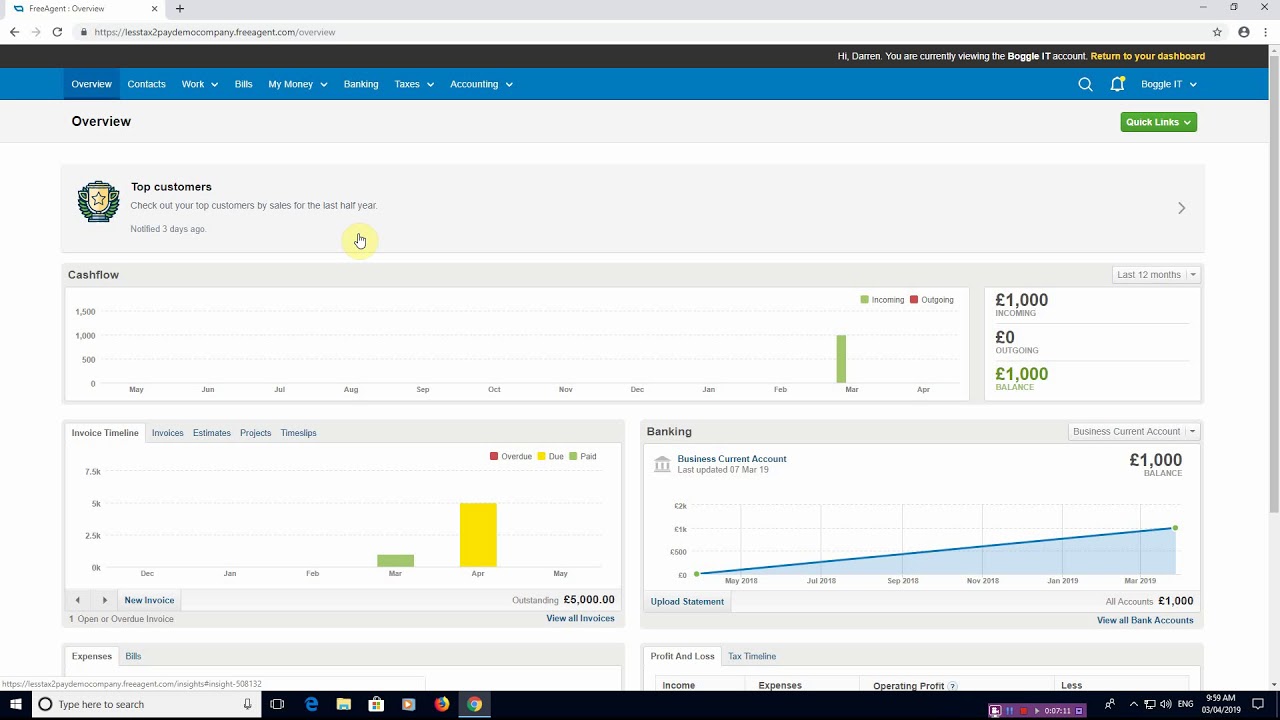1280x720 pixels.
Task: Switch to Invoices tab
Action: pyautogui.click(x=167, y=433)
